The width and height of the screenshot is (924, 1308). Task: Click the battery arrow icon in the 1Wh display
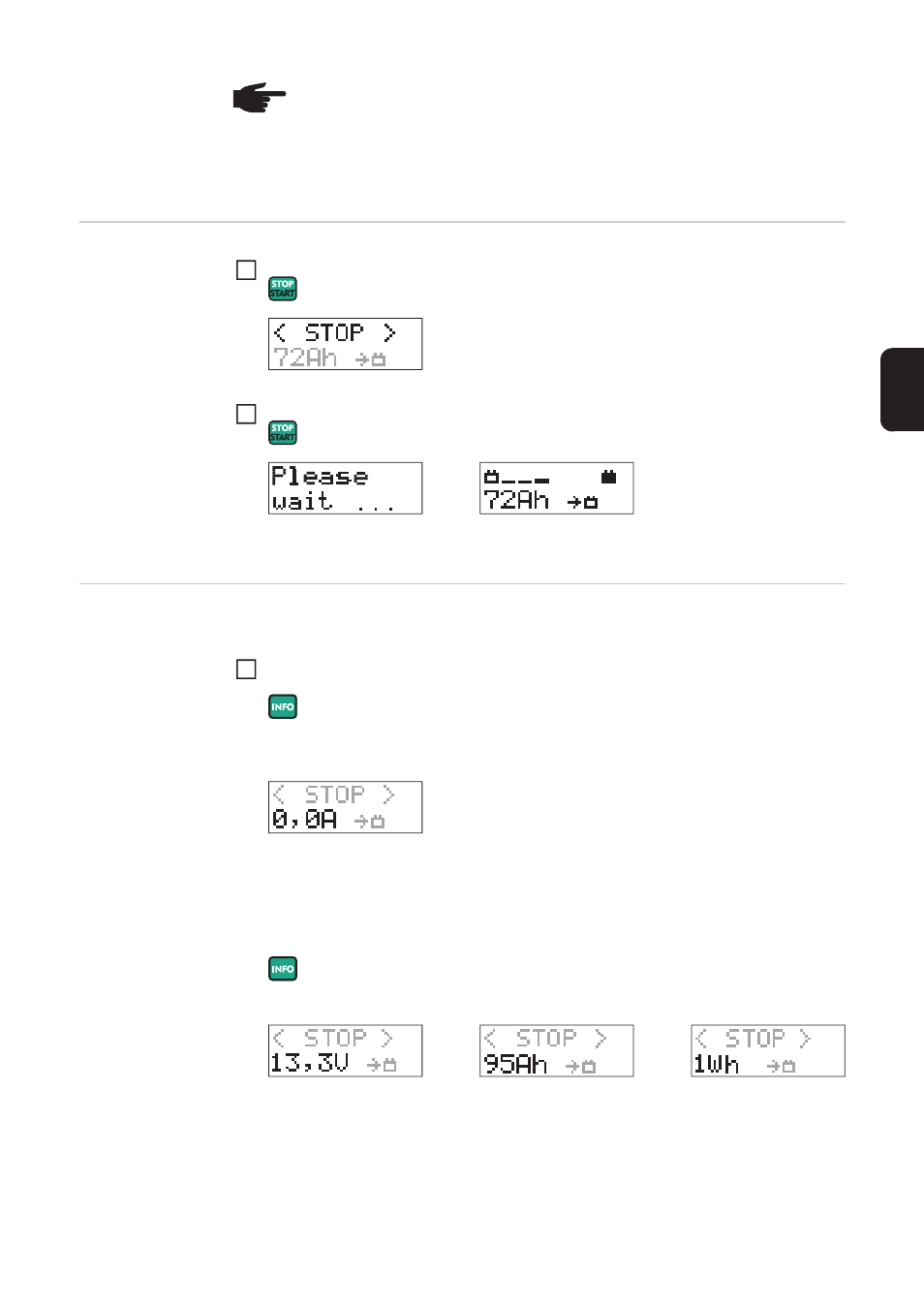(781, 1066)
